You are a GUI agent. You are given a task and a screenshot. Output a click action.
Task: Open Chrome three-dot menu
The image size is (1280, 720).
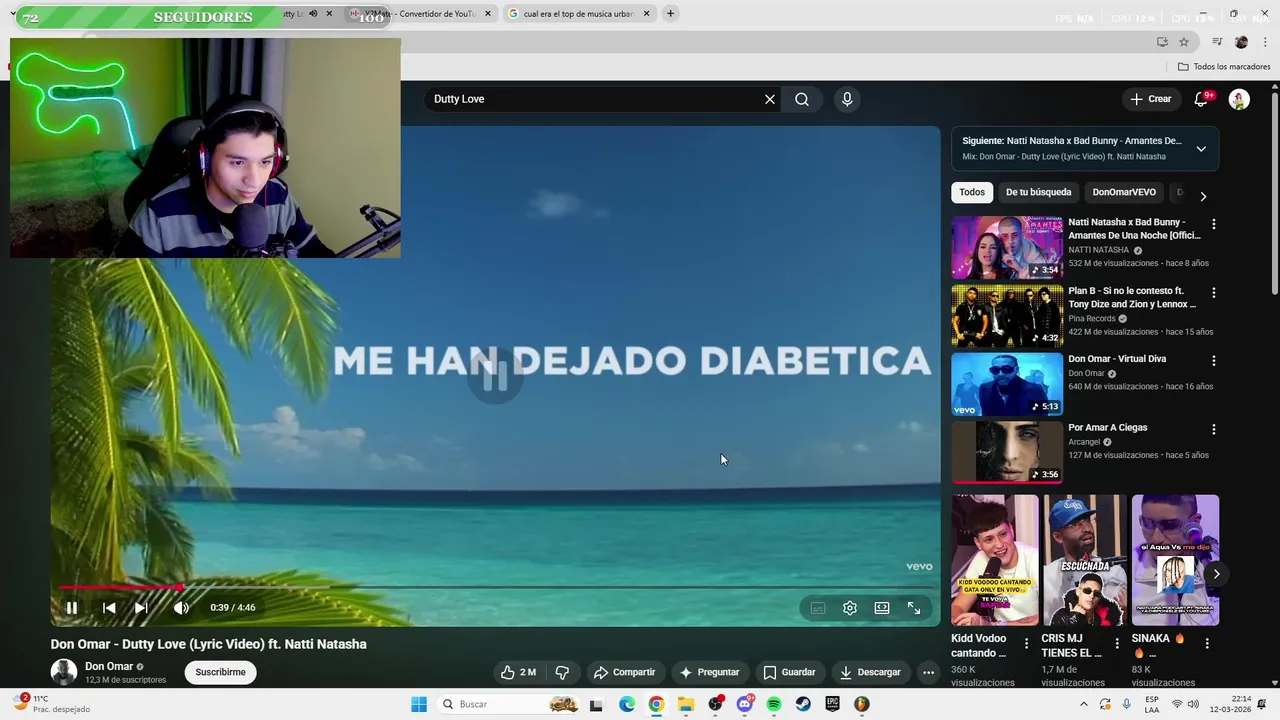point(1266,42)
